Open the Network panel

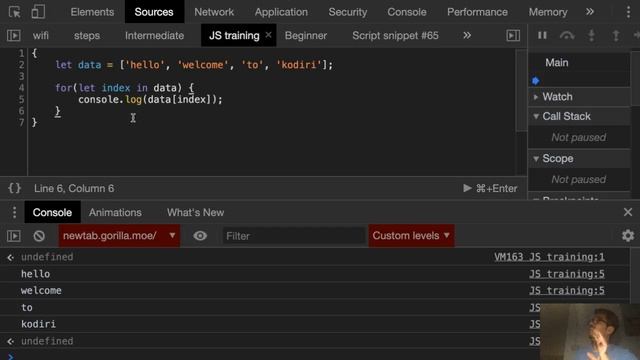(214, 12)
